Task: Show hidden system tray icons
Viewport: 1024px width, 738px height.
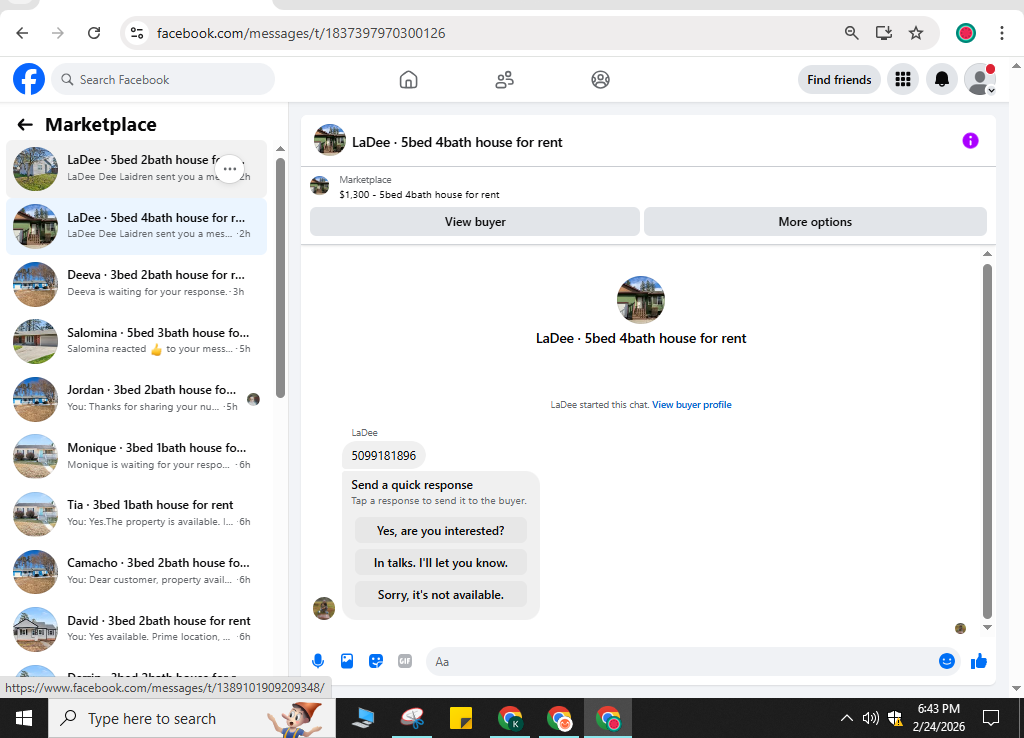Action: click(x=846, y=718)
